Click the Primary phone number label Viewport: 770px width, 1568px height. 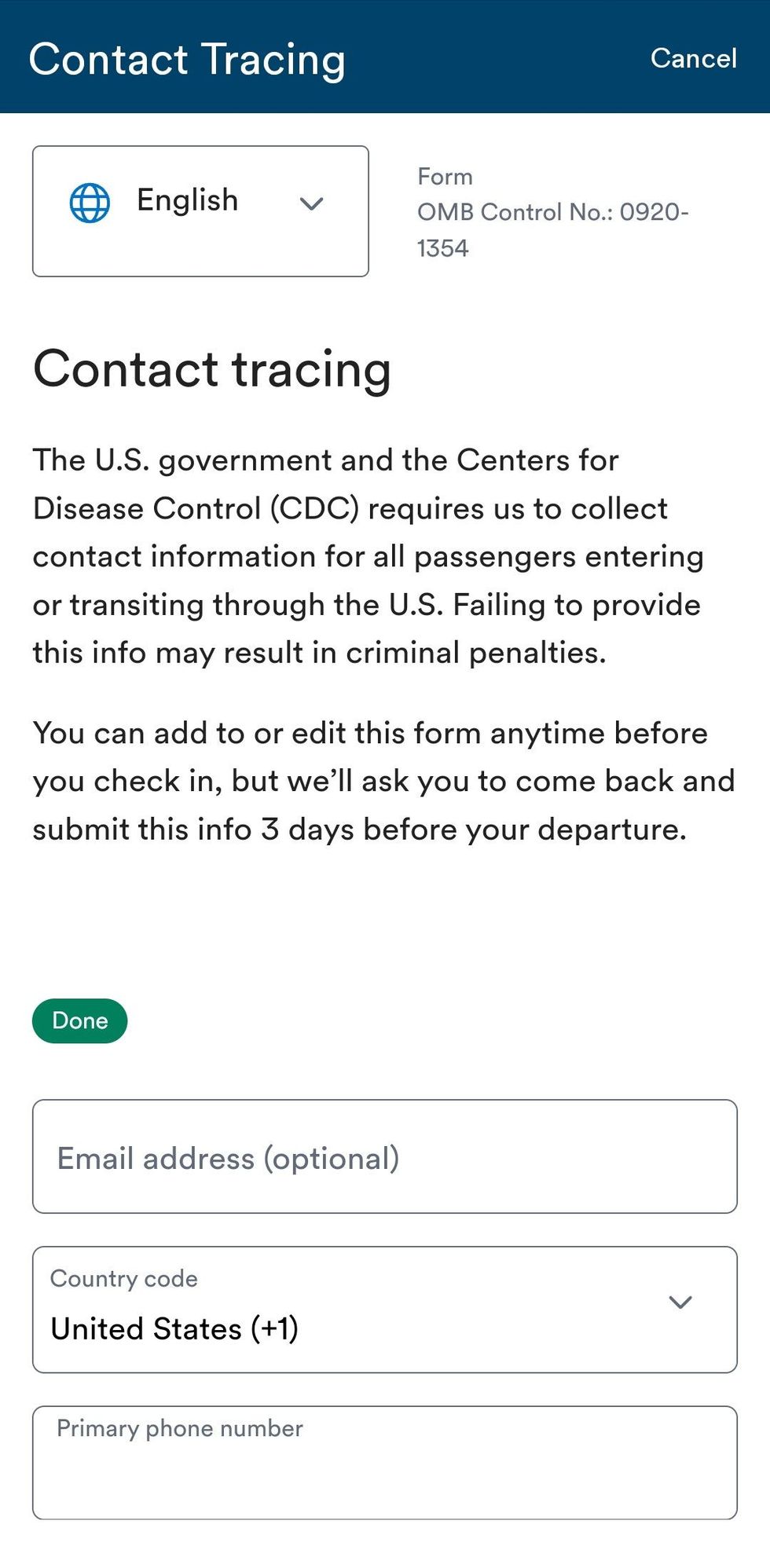tap(180, 1427)
